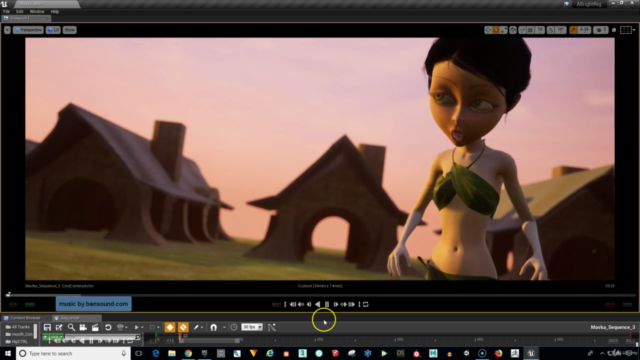Open viewport layout grid dropdown
This screenshot has width=640, height=360.
pos(627,30)
